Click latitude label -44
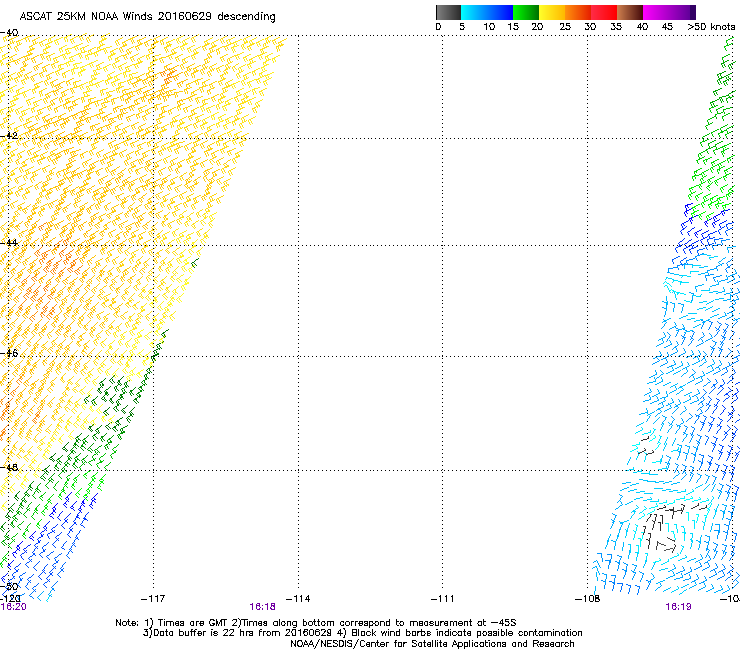 [9, 243]
